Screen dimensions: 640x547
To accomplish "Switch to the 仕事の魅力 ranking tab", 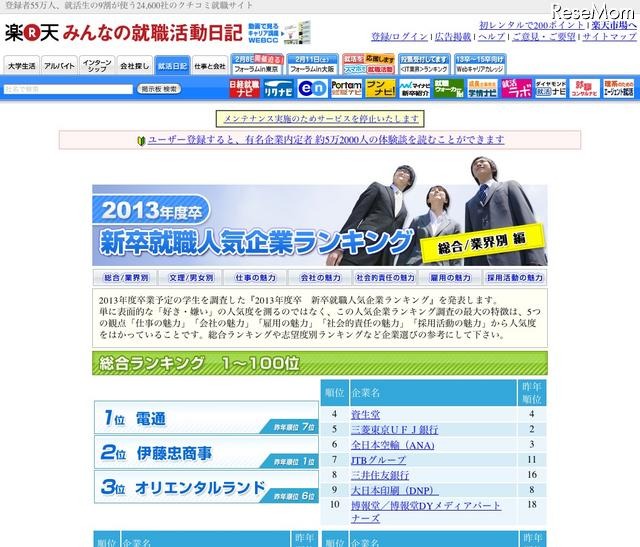I will pos(256,278).
